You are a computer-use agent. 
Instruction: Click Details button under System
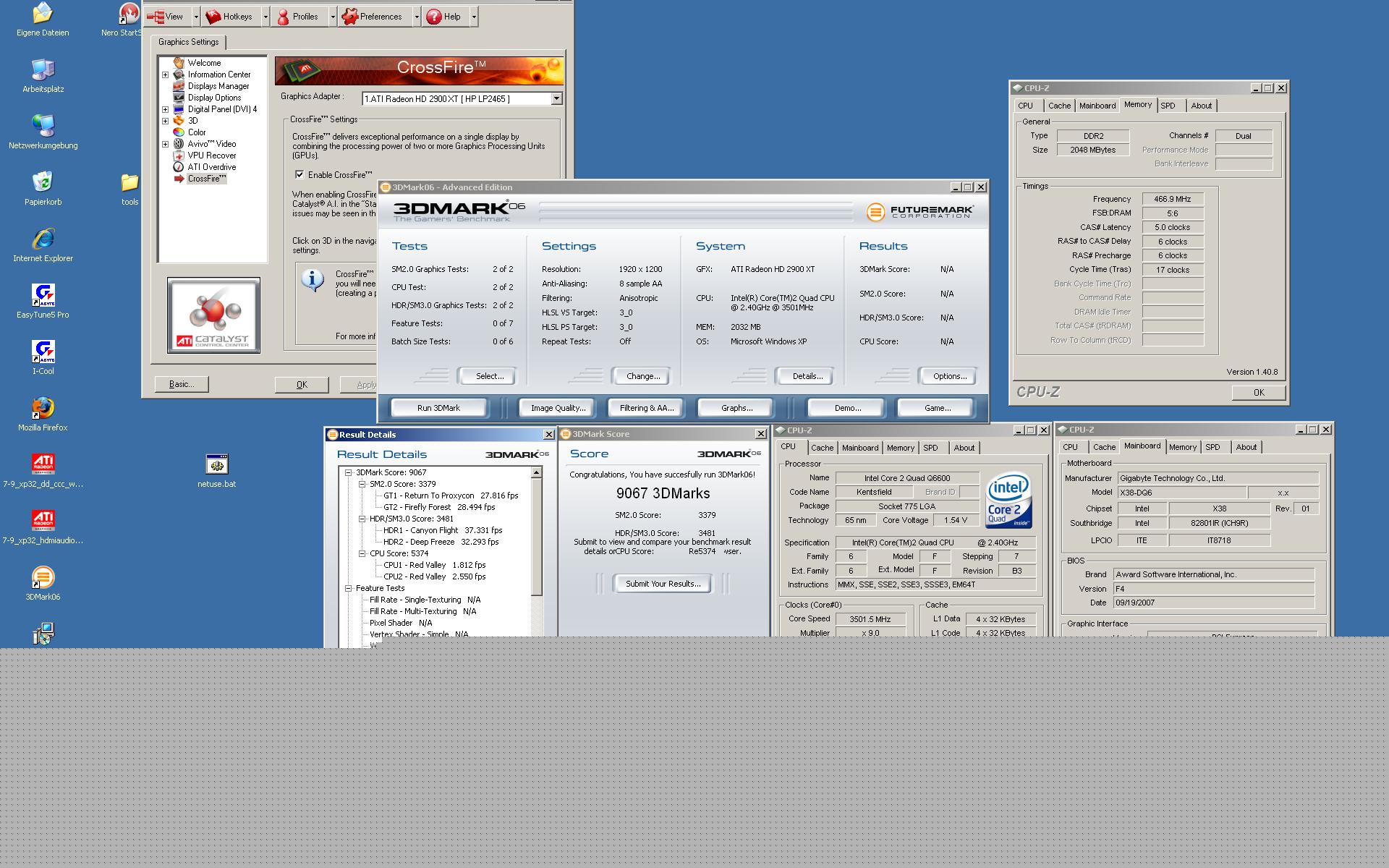807,376
